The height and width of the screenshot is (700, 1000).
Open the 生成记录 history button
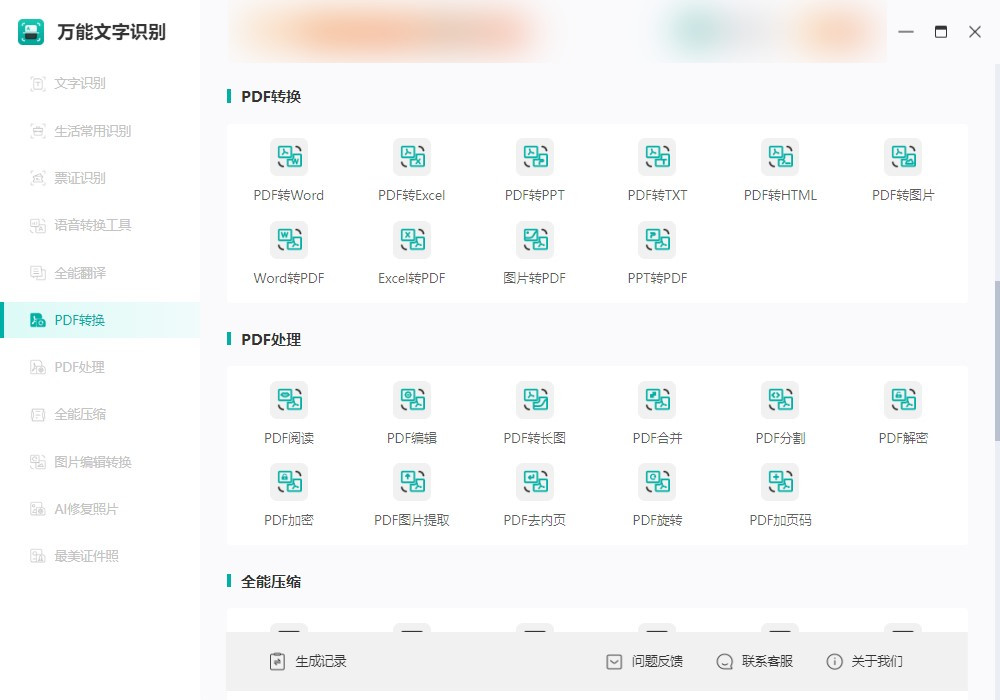pyautogui.click(x=308, y=662)
